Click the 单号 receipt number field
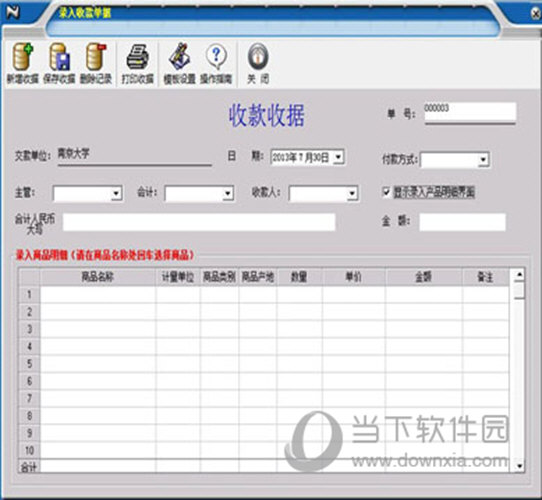Screen dimensions: 542x500 [470, 112]
